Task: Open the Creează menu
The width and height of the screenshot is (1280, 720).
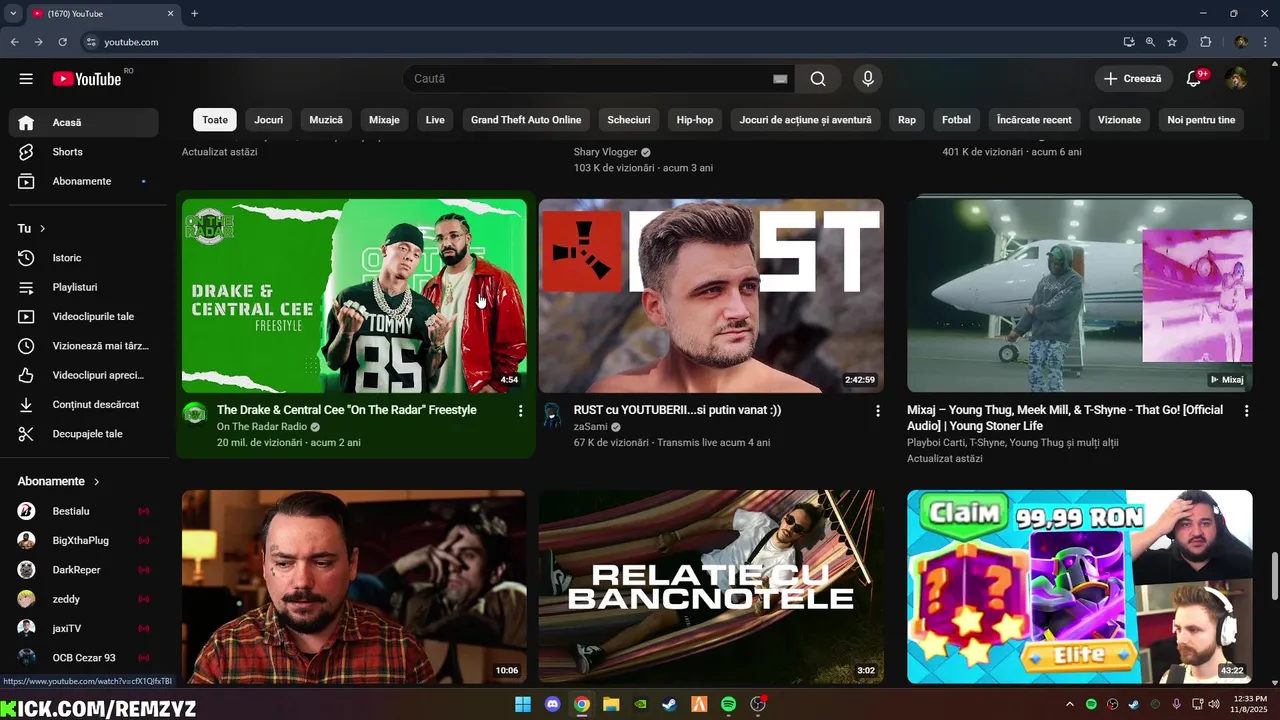Action: [x=1133, y=79]
